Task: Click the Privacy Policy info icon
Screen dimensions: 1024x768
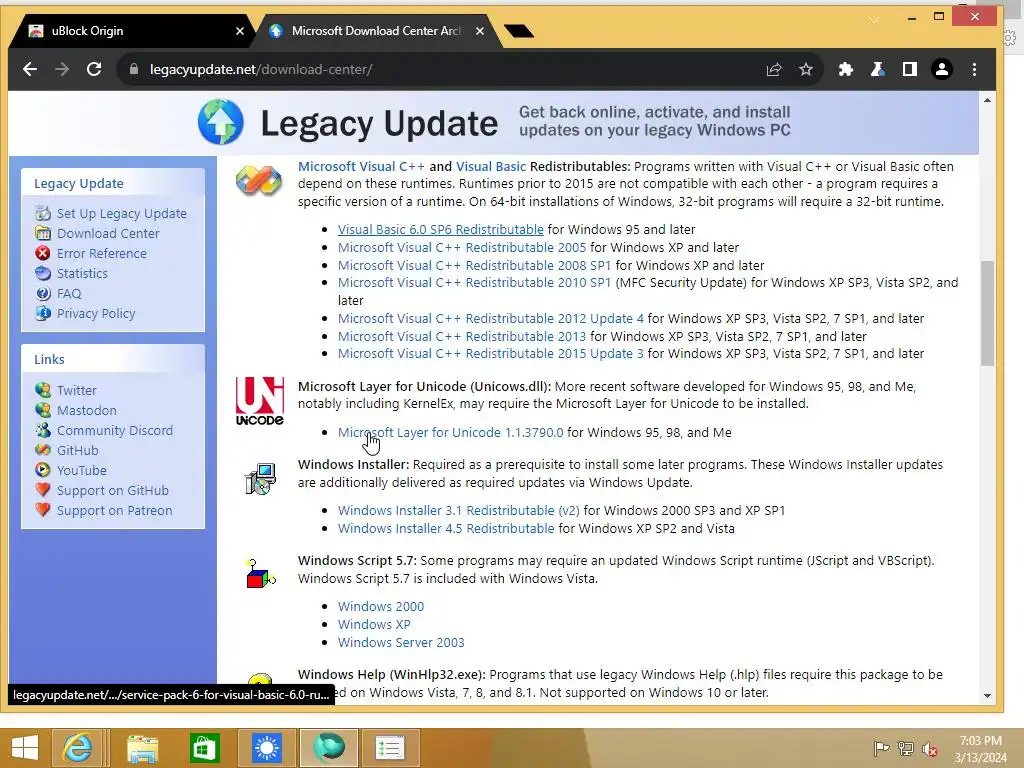Action: 43,313
